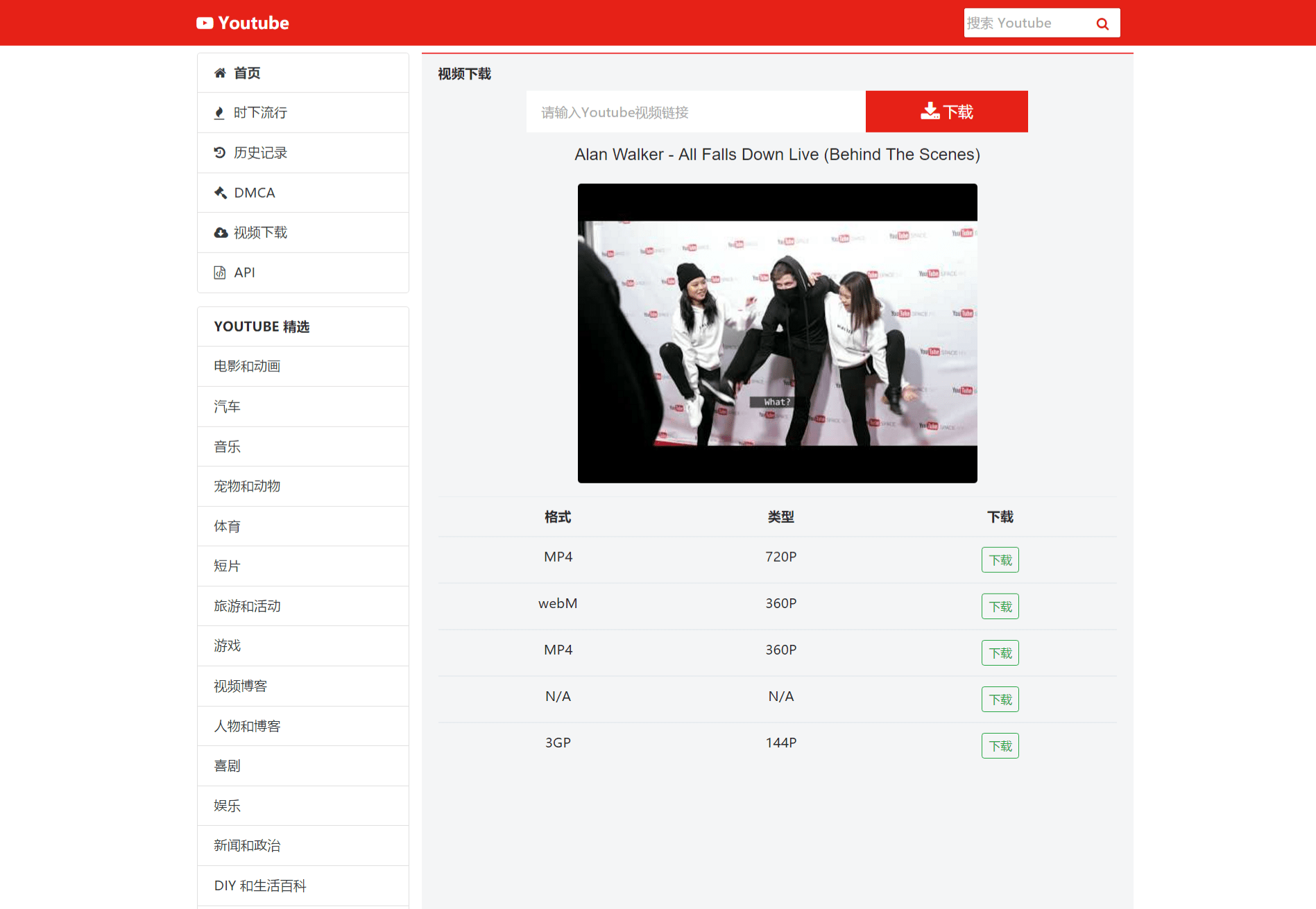Open the 短片 category
1316x909 pixels.
point(303,566)
